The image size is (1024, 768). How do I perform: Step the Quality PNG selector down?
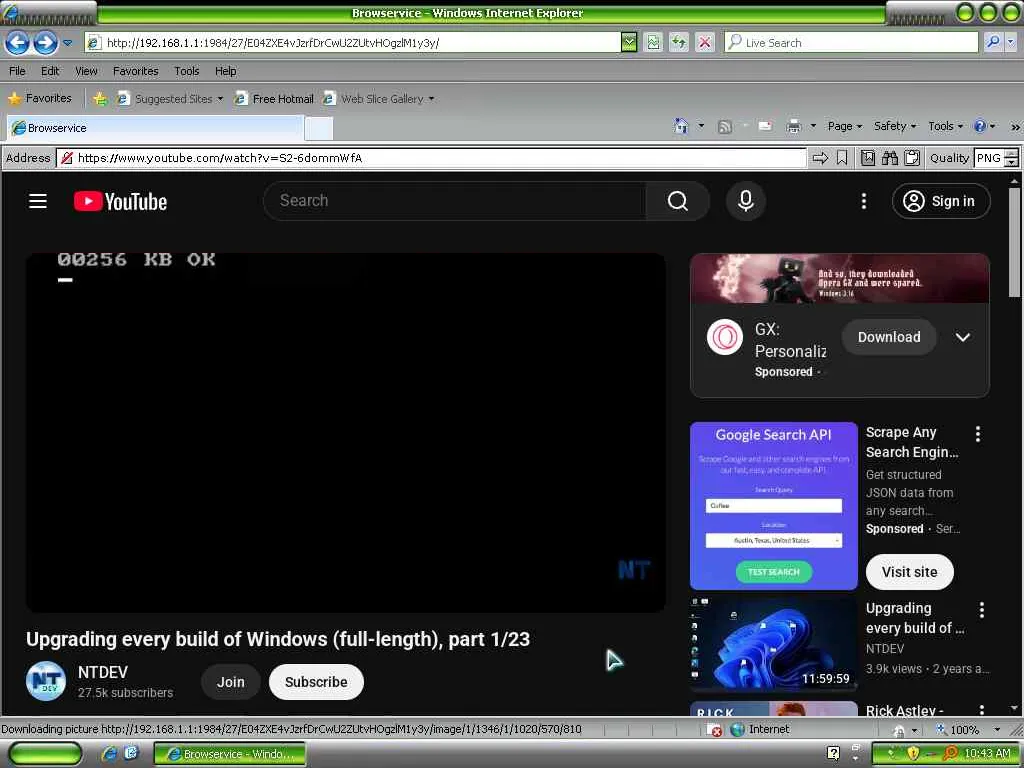coord(1012,162)
